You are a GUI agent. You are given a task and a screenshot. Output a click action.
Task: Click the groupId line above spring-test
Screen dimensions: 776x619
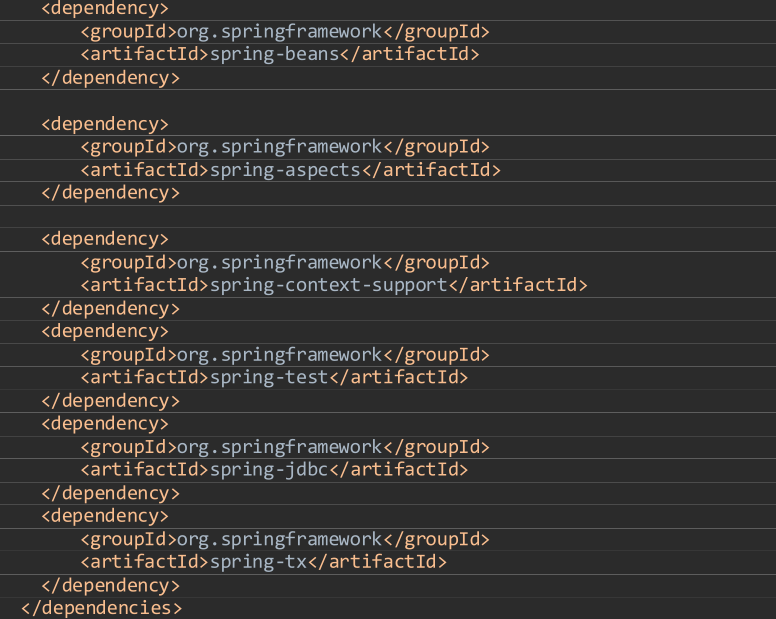(285, 355)
